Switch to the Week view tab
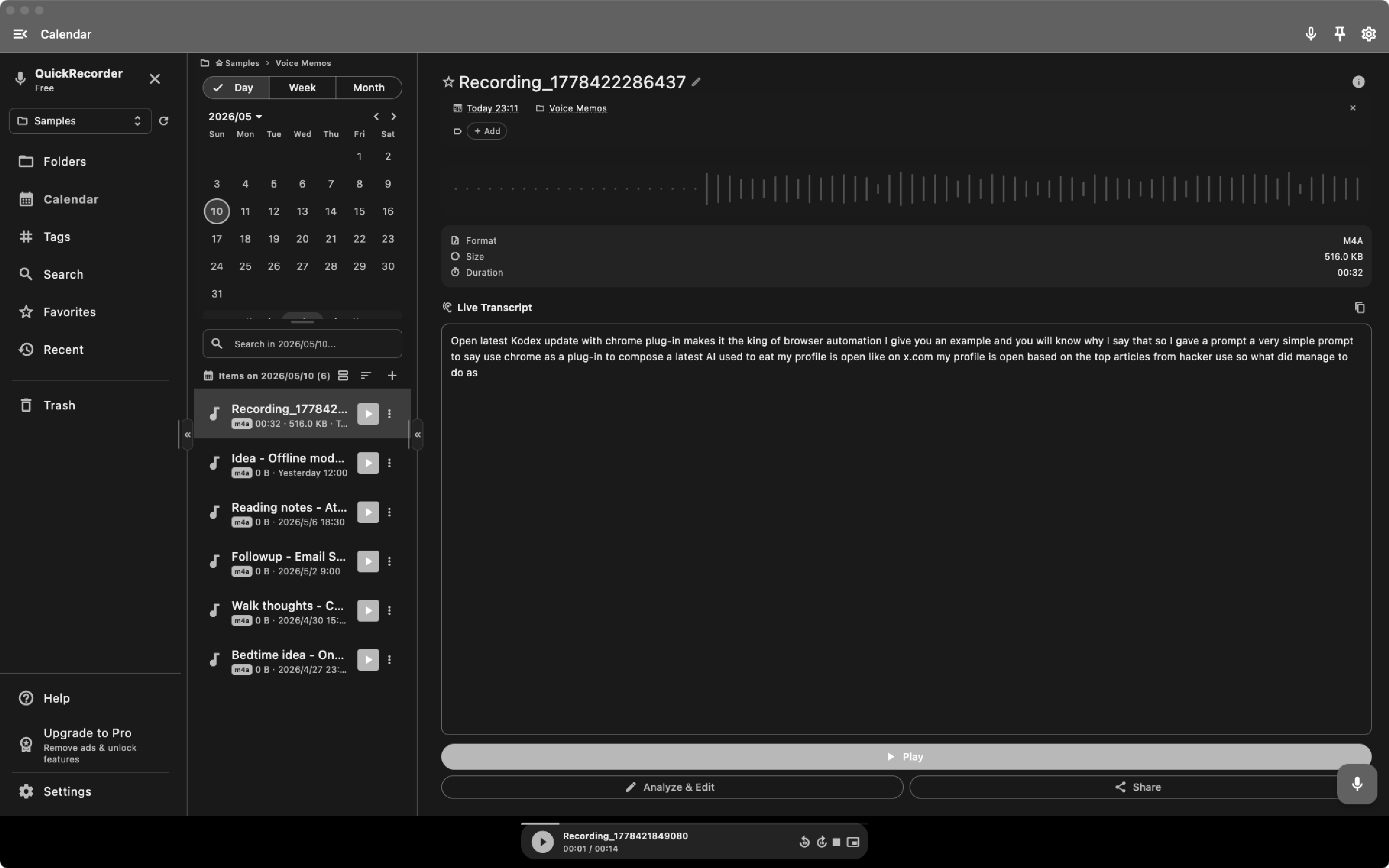 [x=302, y=87]
